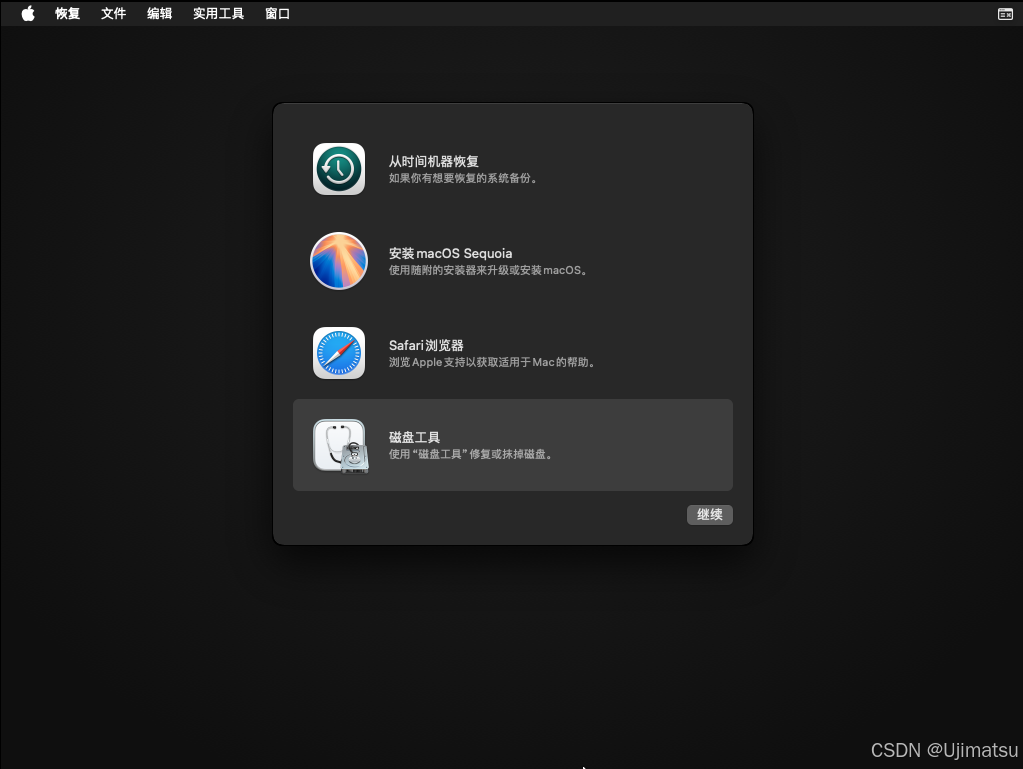Click description 使用“磁盘工具”修复或抹掉磁盘
1023x769 pixels.
470,454
